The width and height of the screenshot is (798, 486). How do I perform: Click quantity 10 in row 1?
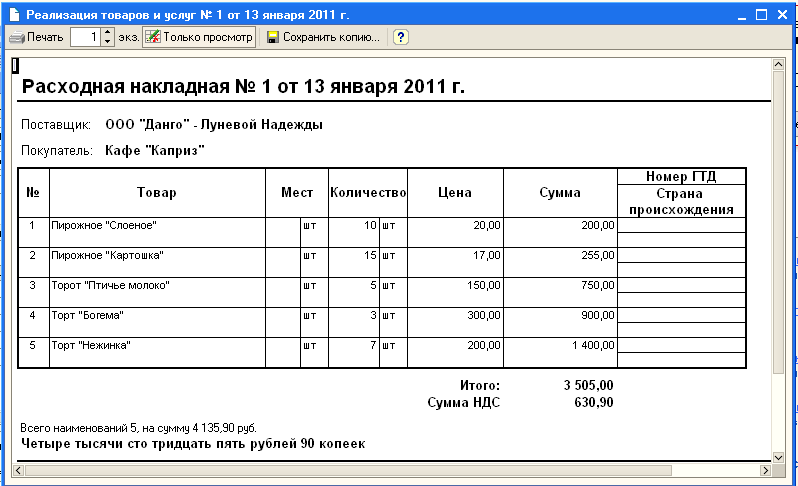(354, 233)
